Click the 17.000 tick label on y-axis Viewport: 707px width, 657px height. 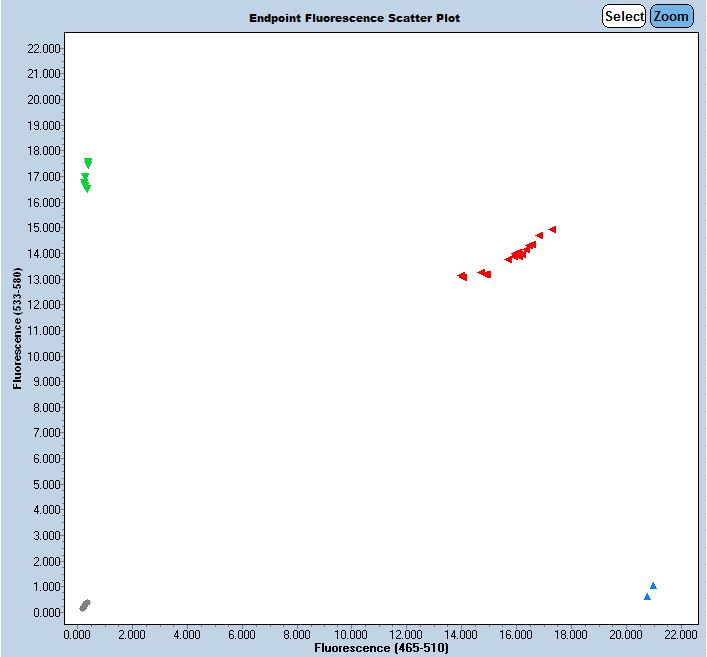(46, 176)
